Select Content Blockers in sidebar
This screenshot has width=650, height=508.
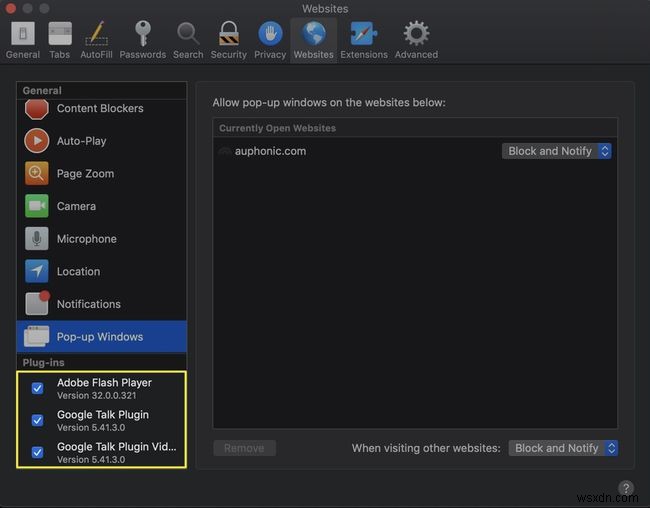100,109
